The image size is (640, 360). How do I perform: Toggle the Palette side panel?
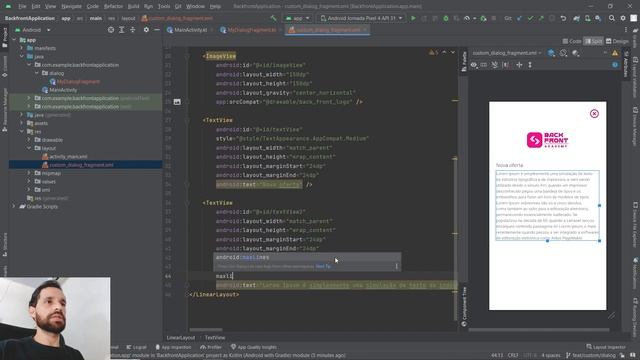[x=464, y=61]
